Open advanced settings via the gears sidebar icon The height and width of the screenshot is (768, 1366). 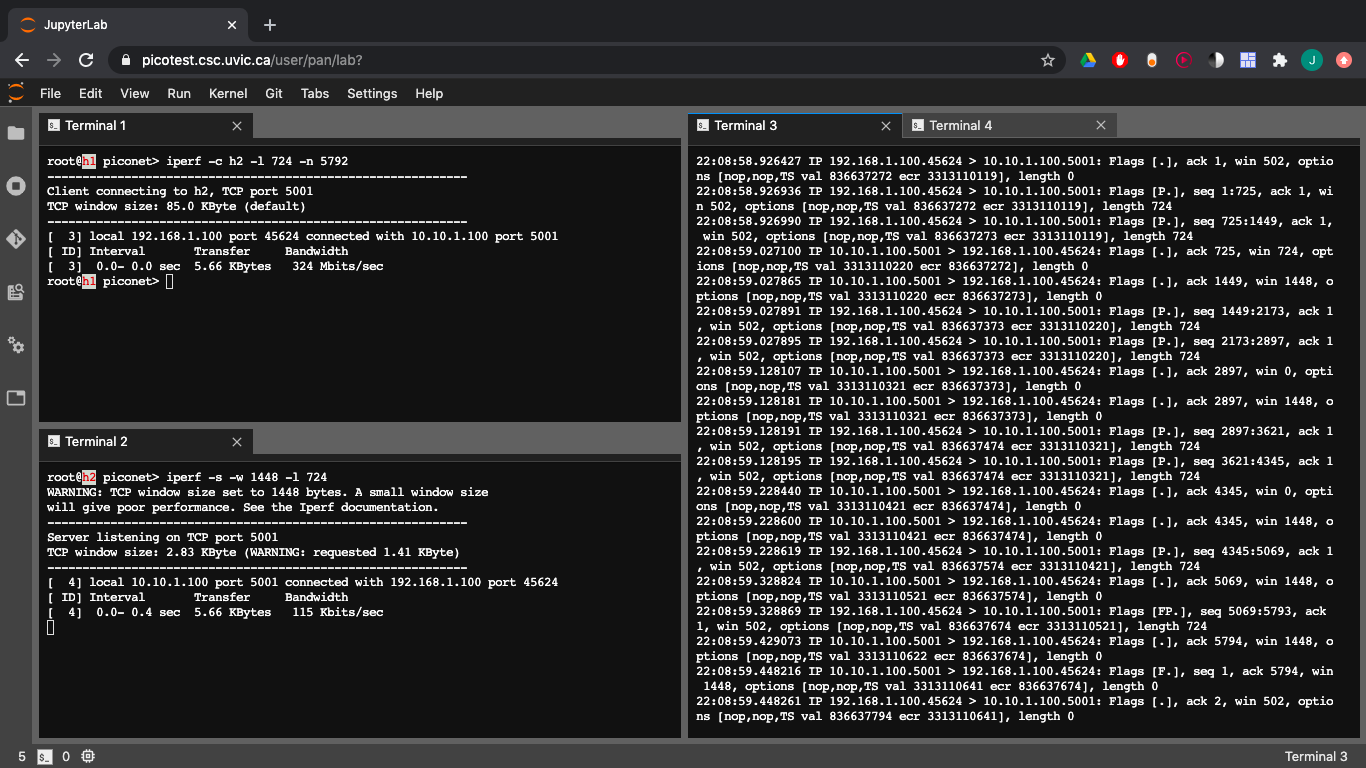[x=15, y=346]
